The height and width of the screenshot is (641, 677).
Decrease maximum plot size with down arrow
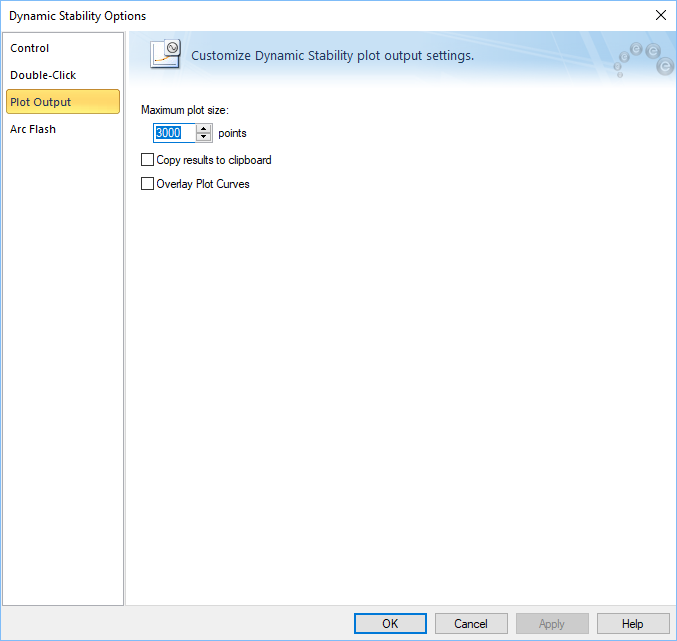(204, 137)
